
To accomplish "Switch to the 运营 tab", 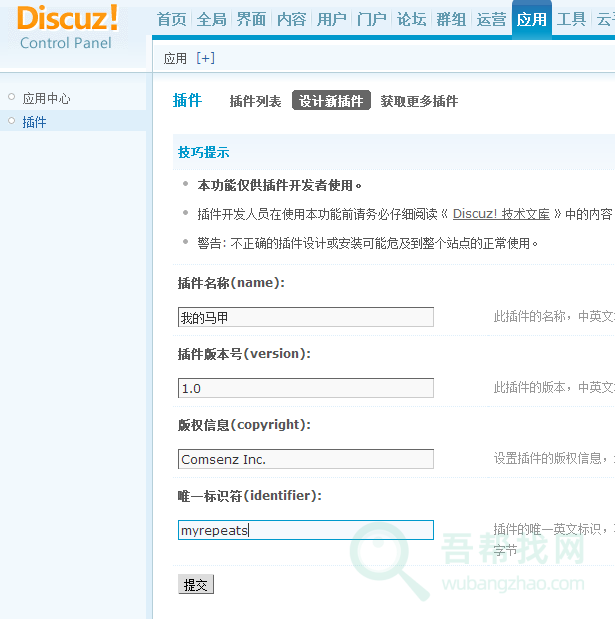I will (x=491, y=19).
